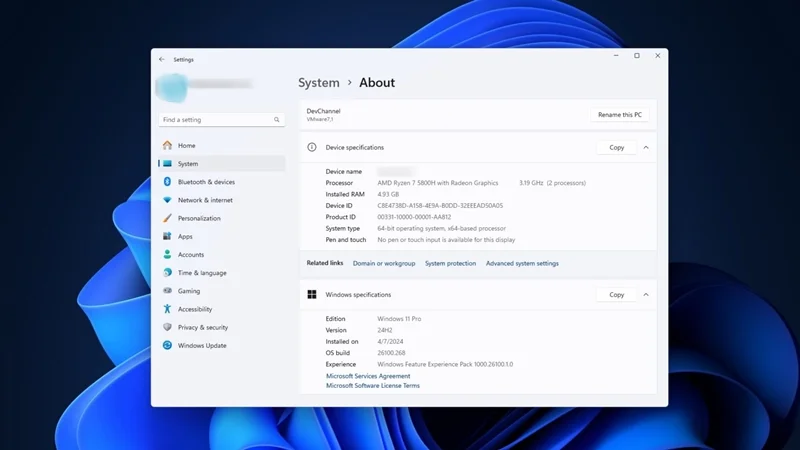Collapse the Windows specifications section
This screenshot has height=450, width=800.
pos(646,295)
